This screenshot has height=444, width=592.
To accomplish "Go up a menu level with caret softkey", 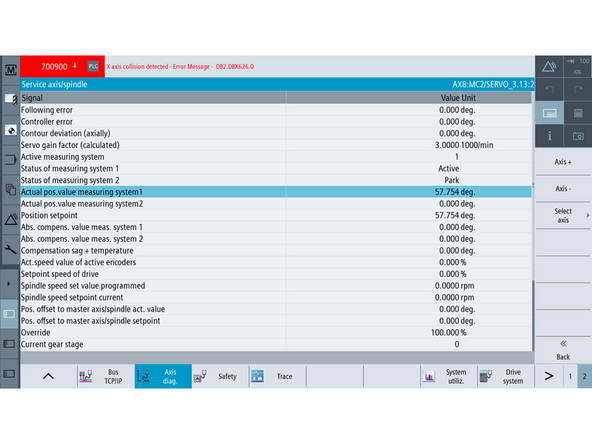I will 48,376.
